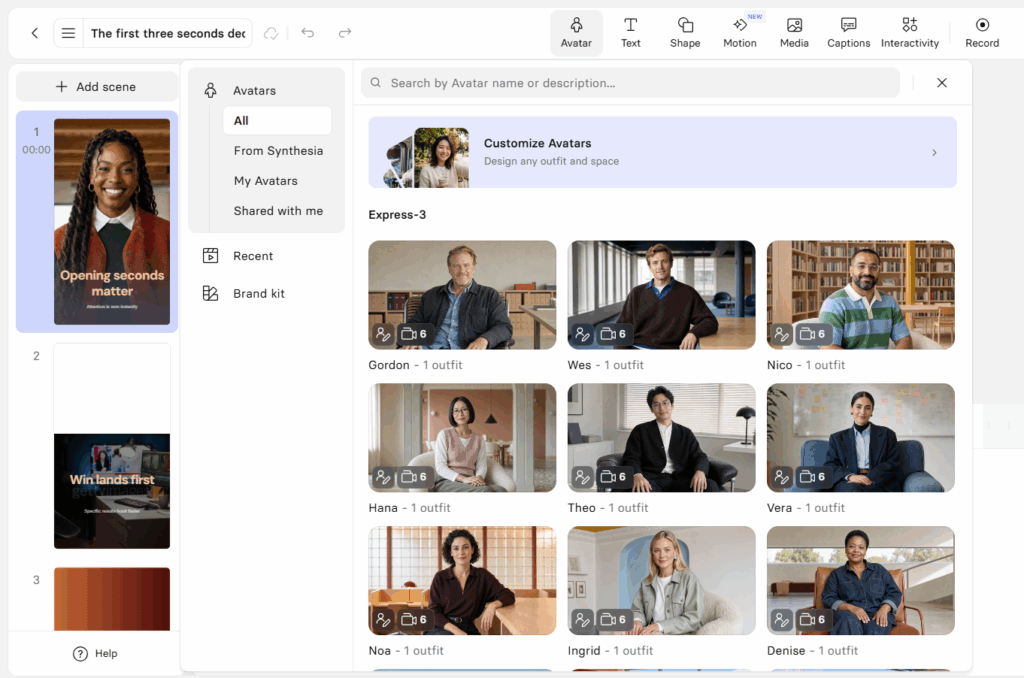1024x678 pixels.
Task: Select the Avatars sidebar section
Action: coord(240,91)
